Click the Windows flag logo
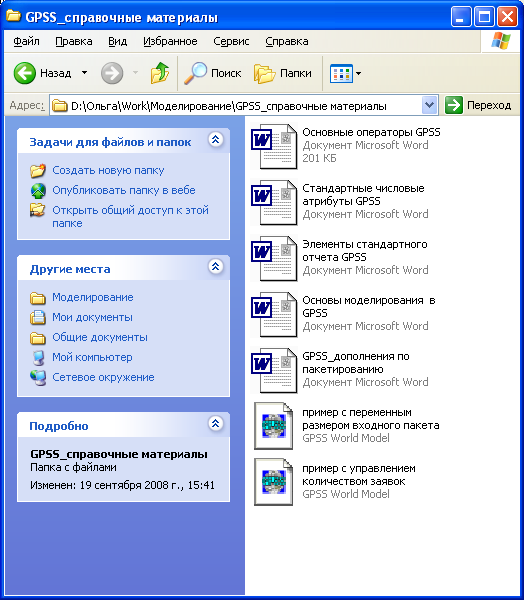Viewport: 524px width, 600px height. [501, 41]
